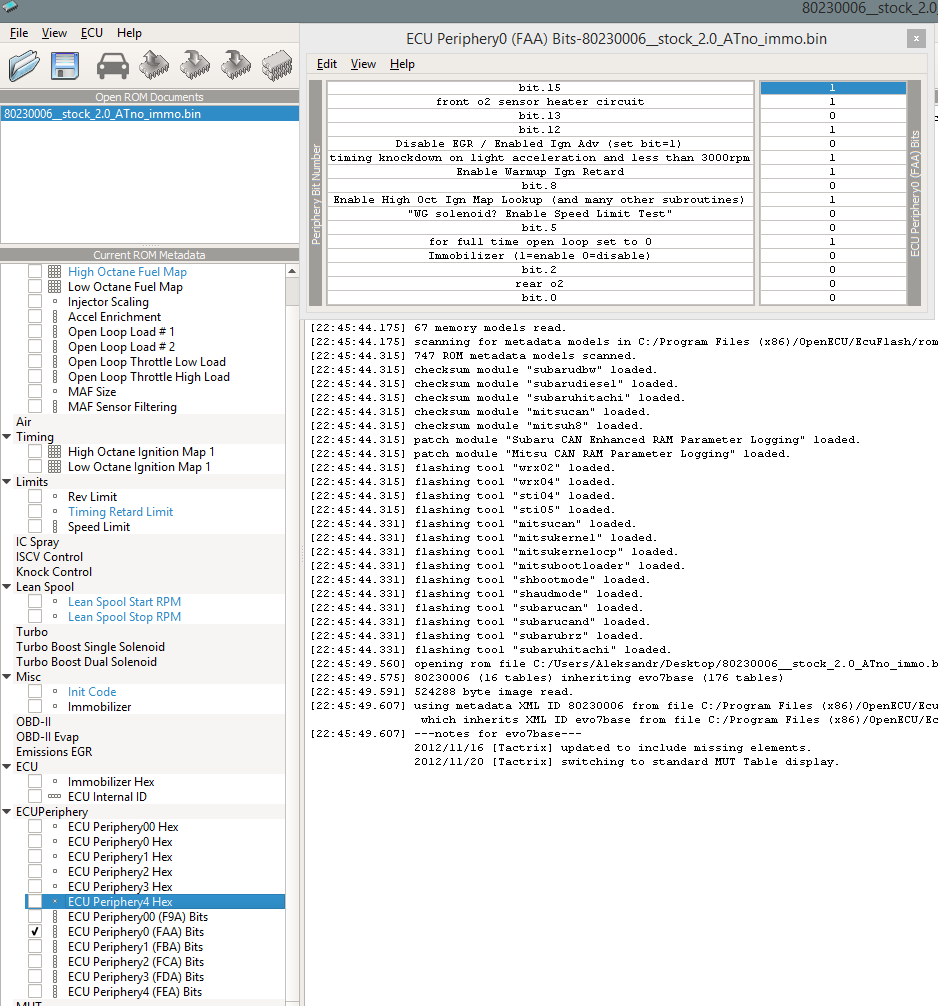Screen dimensions: 938x1006
Task: Tick the Rev Limit checkbox
Action: click(x=35, y=497)
